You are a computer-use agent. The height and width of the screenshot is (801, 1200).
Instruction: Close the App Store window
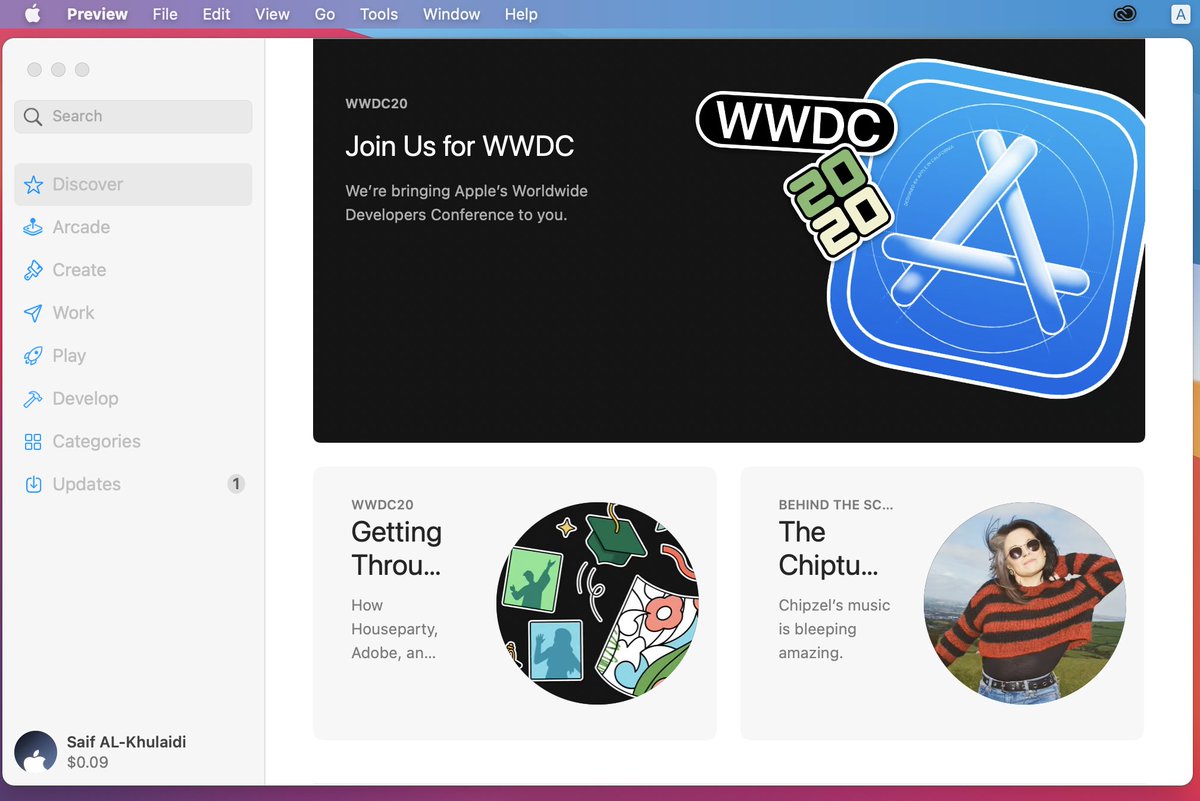35,70
